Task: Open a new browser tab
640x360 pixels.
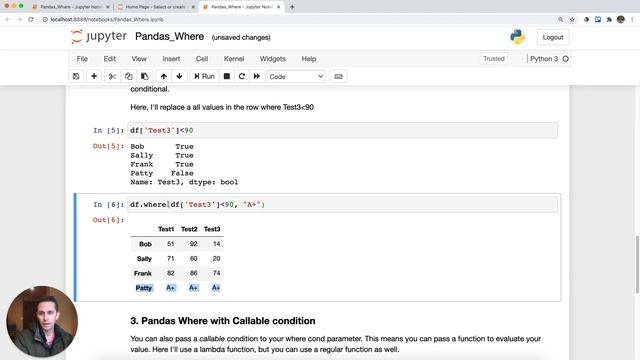Action: (x=292, y=7)
